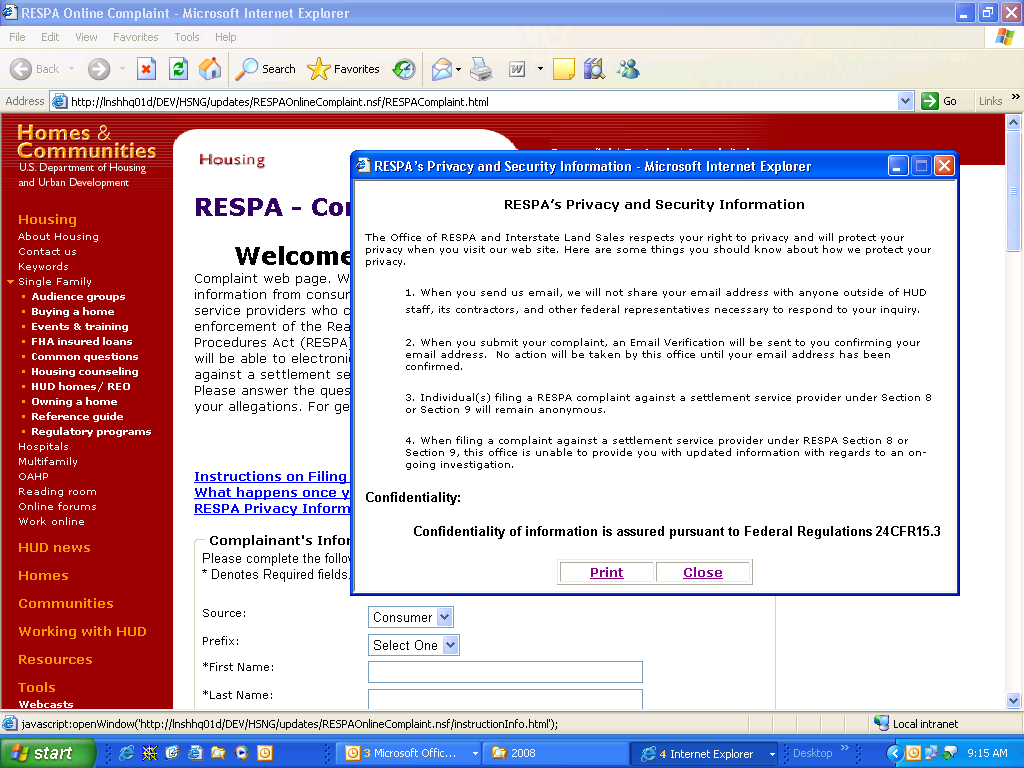The height and width of the screenshot is (768, 1024).
Task: Click the Back navigation arrow icon
Action: [21, 69]
